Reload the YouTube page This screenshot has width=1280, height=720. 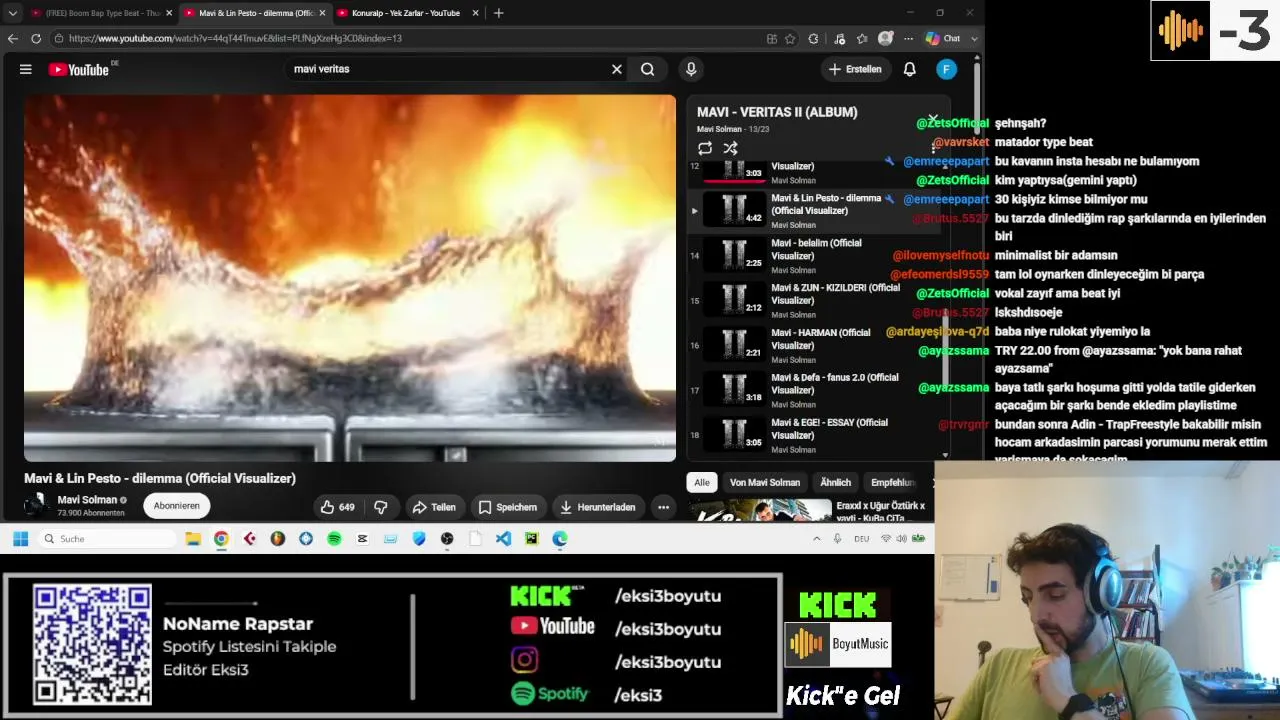point(36,38)
